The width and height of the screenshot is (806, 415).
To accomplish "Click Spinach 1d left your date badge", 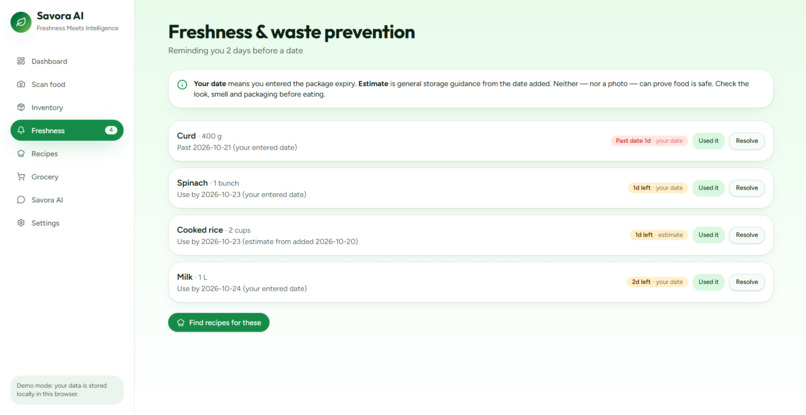I will tap(657, 188).
